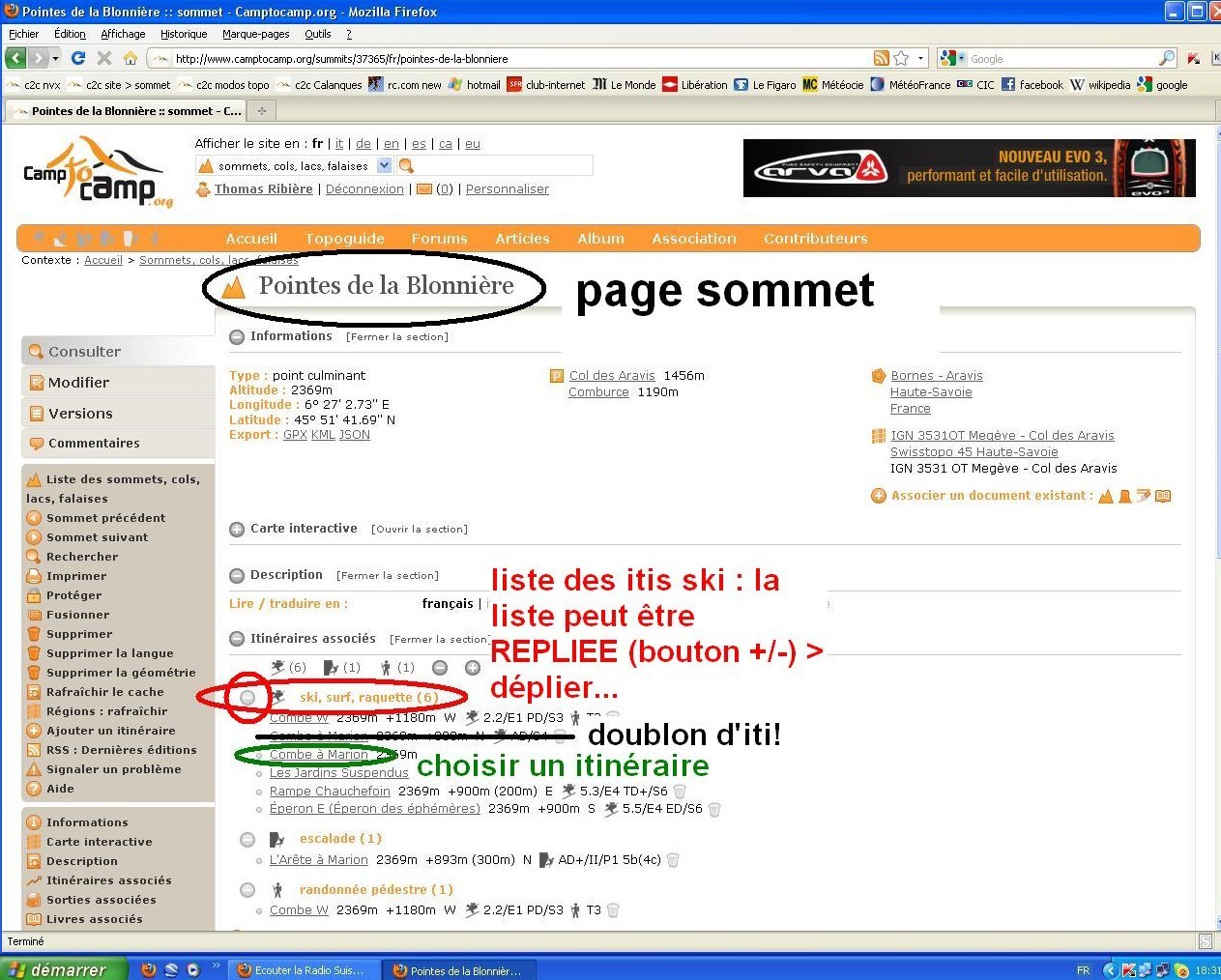1221x980 pixels.
Task: Switch to the Modifier tab
Action: click(118, 383)
